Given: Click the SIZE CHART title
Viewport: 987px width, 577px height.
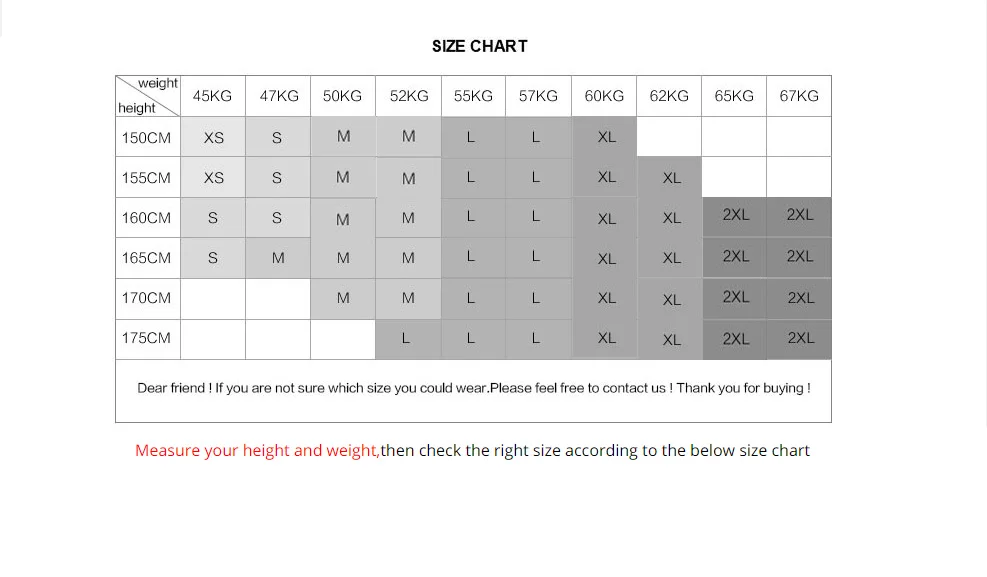Looking at the screenshot, I should [479, 46].
